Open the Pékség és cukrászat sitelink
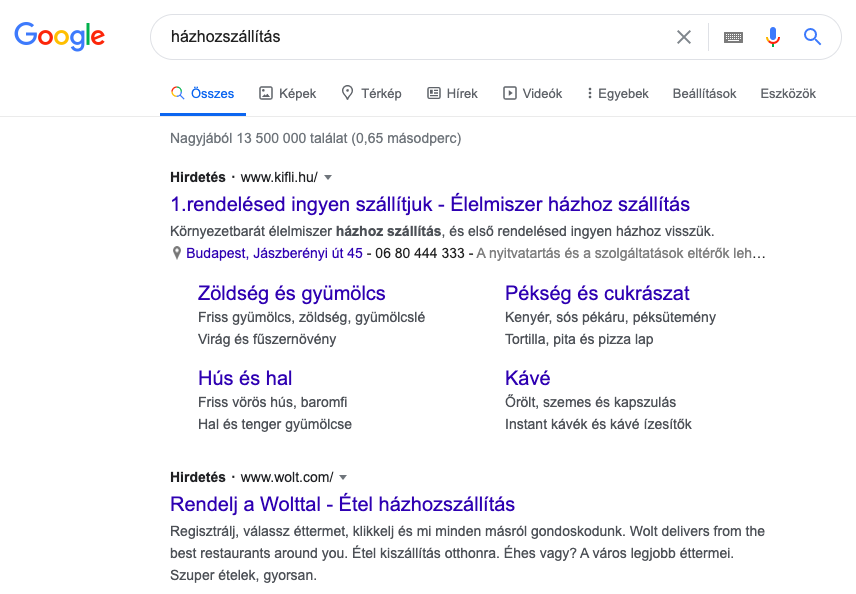 point(597,293)
